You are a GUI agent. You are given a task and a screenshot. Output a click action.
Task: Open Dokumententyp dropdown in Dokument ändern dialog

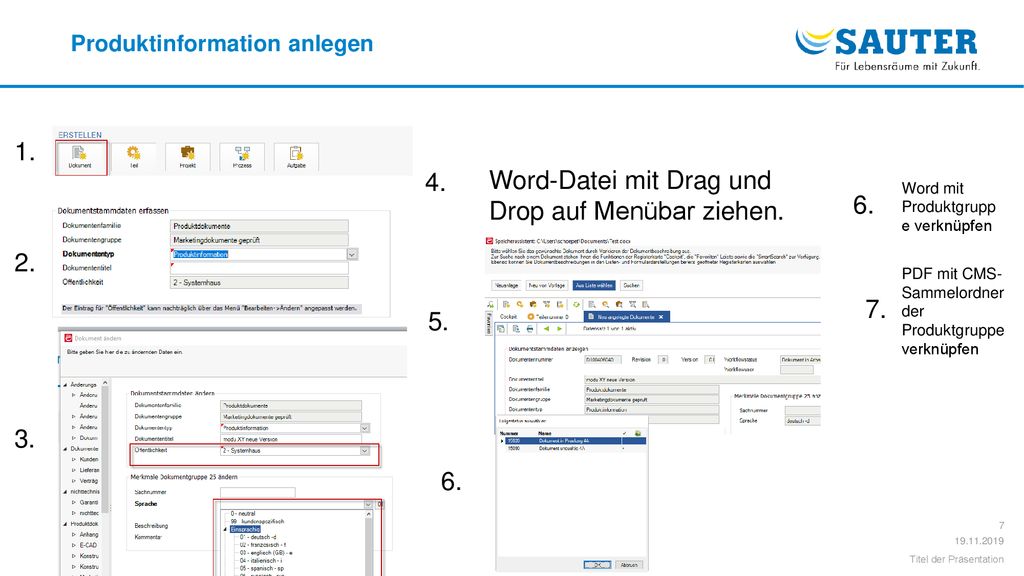click(365, 428)
